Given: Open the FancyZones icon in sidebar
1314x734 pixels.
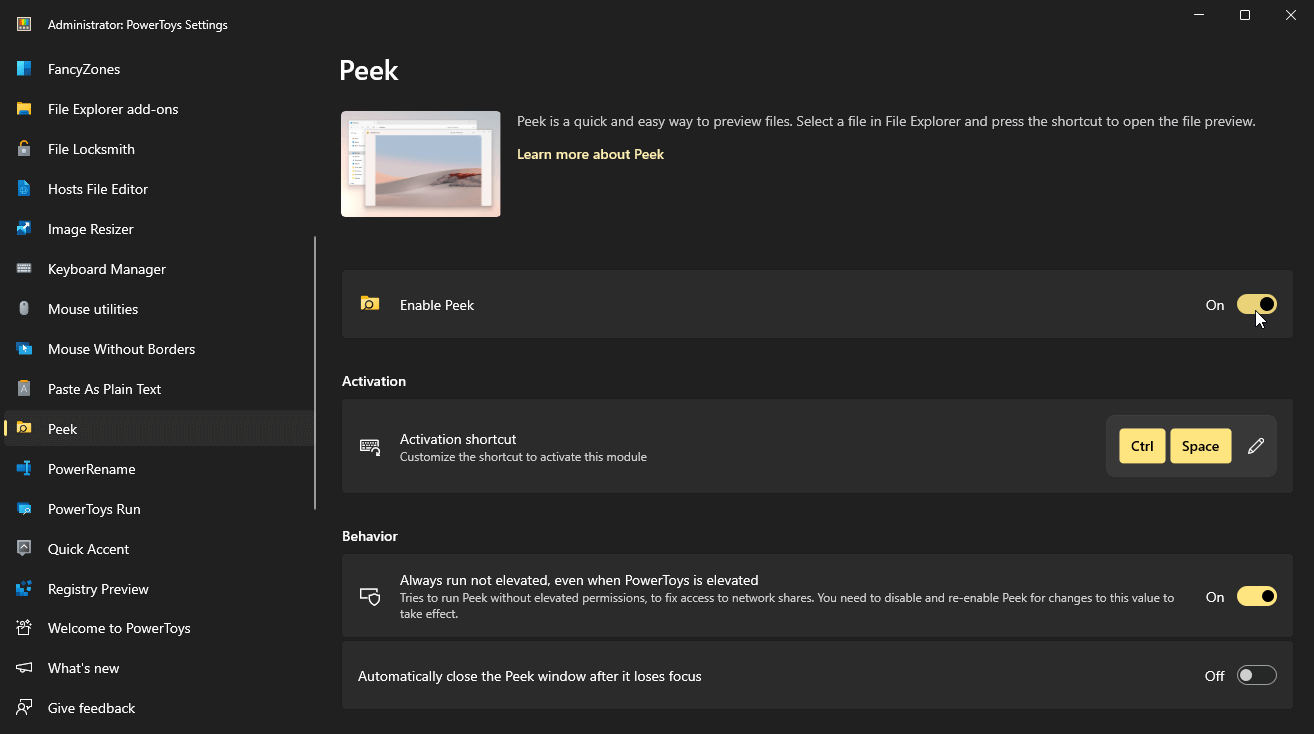Looking at the screenshot, I should tap(24, 69).
